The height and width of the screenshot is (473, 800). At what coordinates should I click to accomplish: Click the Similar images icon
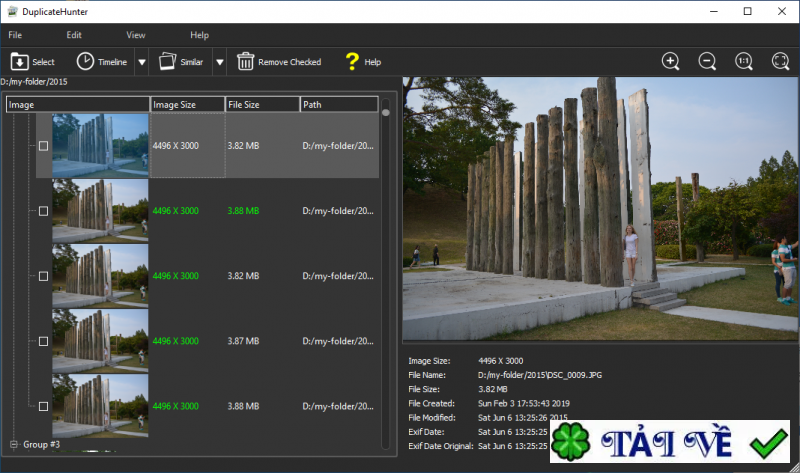click(167, 62)
